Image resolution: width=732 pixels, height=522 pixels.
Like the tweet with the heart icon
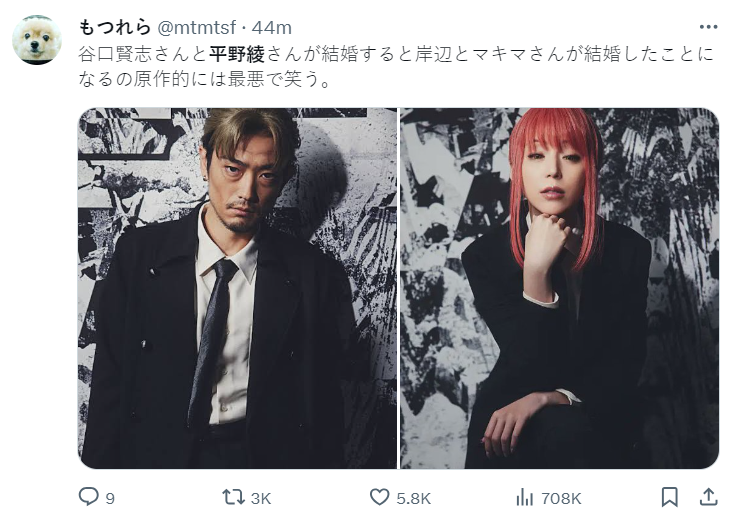point(379,497)
